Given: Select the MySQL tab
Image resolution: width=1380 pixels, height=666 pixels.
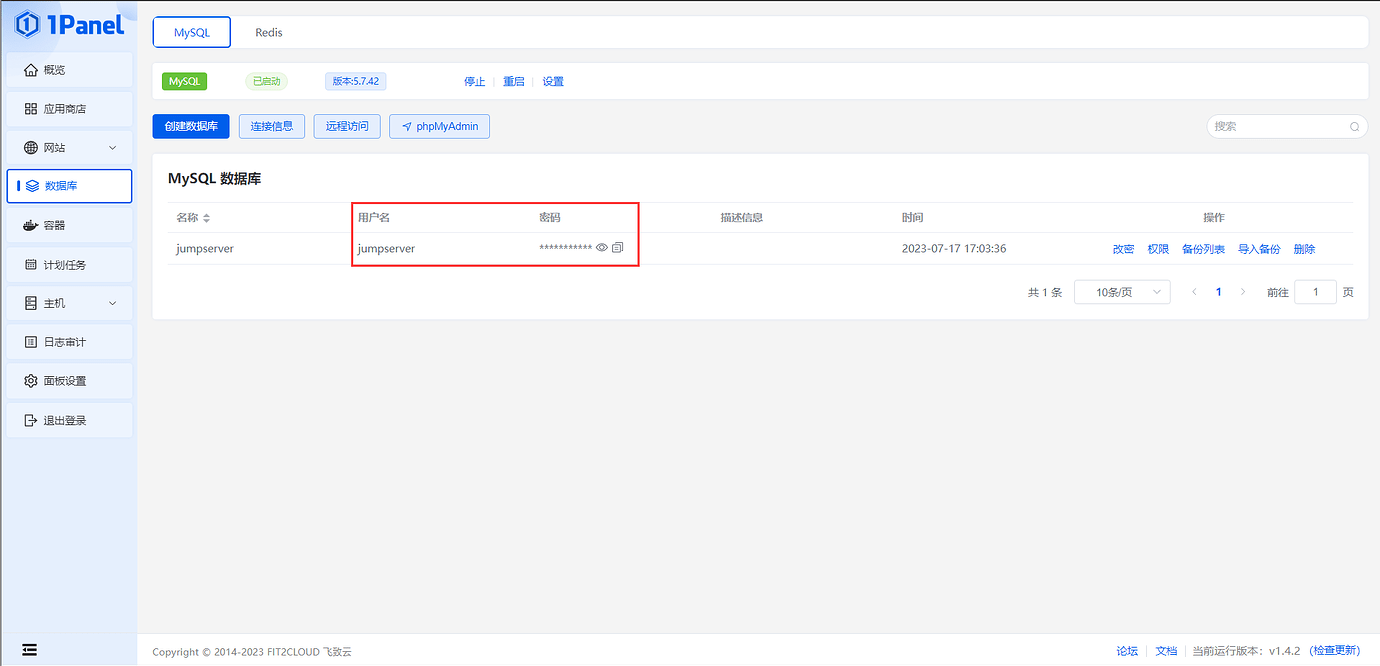Looking at the screenshot, I should tap(192, 33).
